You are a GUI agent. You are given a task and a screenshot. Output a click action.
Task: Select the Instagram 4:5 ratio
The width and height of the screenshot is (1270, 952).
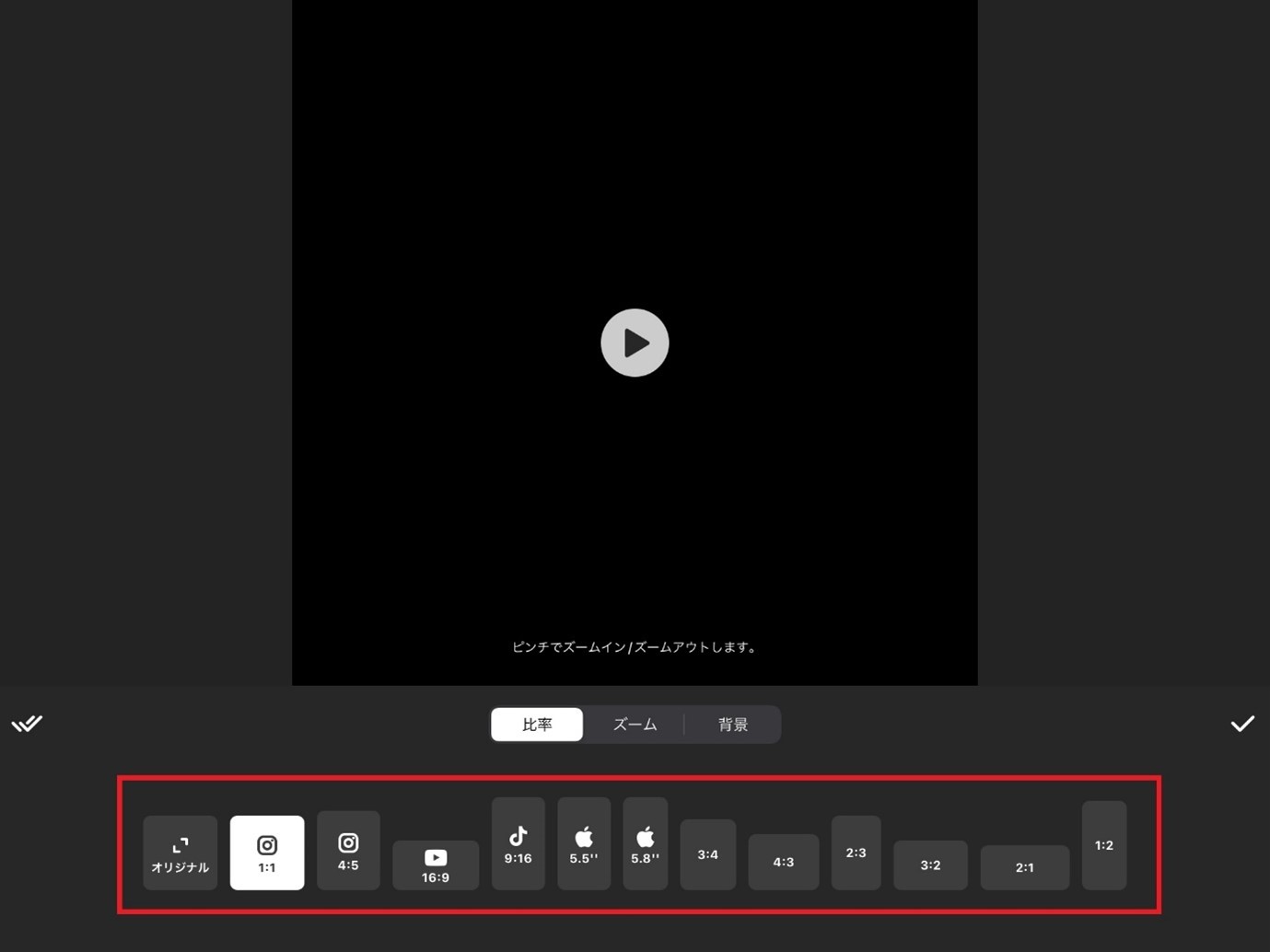pyautogui.click(x=348, y=851)
